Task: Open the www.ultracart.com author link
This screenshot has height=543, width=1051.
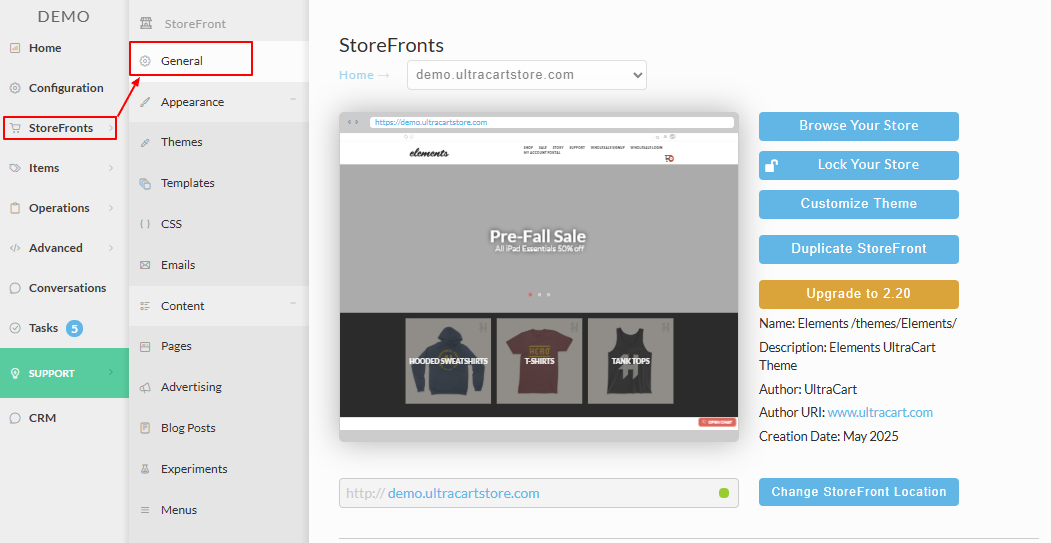Action: point(880,413)
